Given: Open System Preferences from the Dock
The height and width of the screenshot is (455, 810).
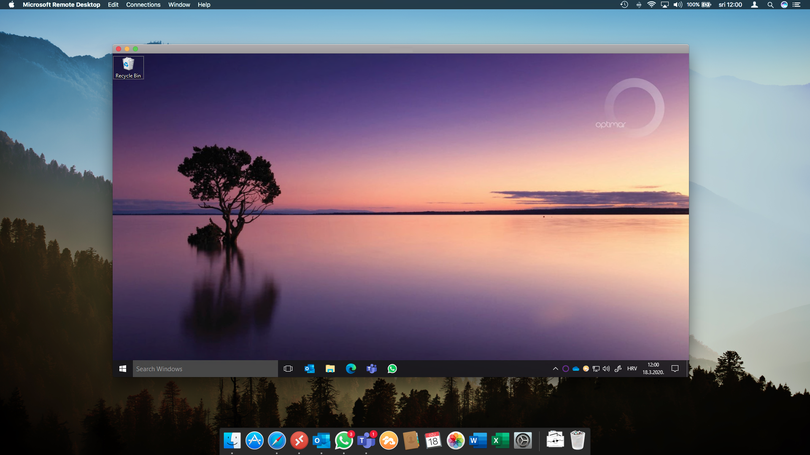Looking at the screenshot, I should tap(523, 441).
